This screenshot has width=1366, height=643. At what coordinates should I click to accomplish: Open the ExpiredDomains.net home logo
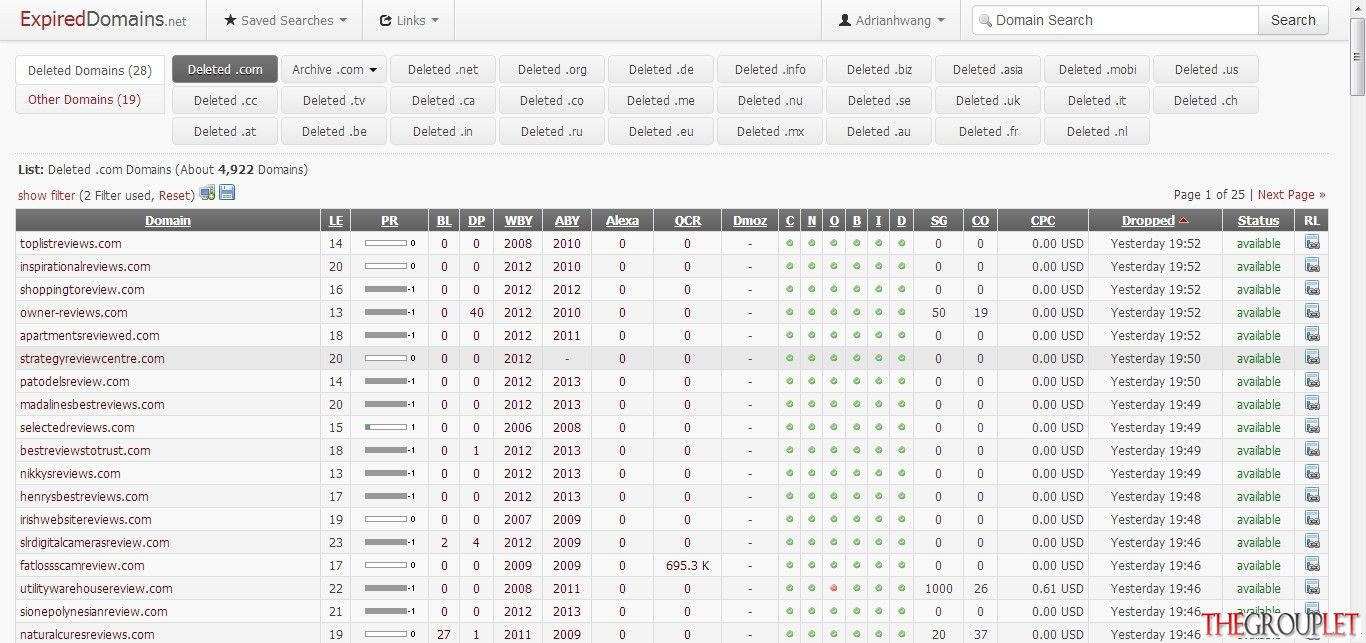tap(103, 20)
